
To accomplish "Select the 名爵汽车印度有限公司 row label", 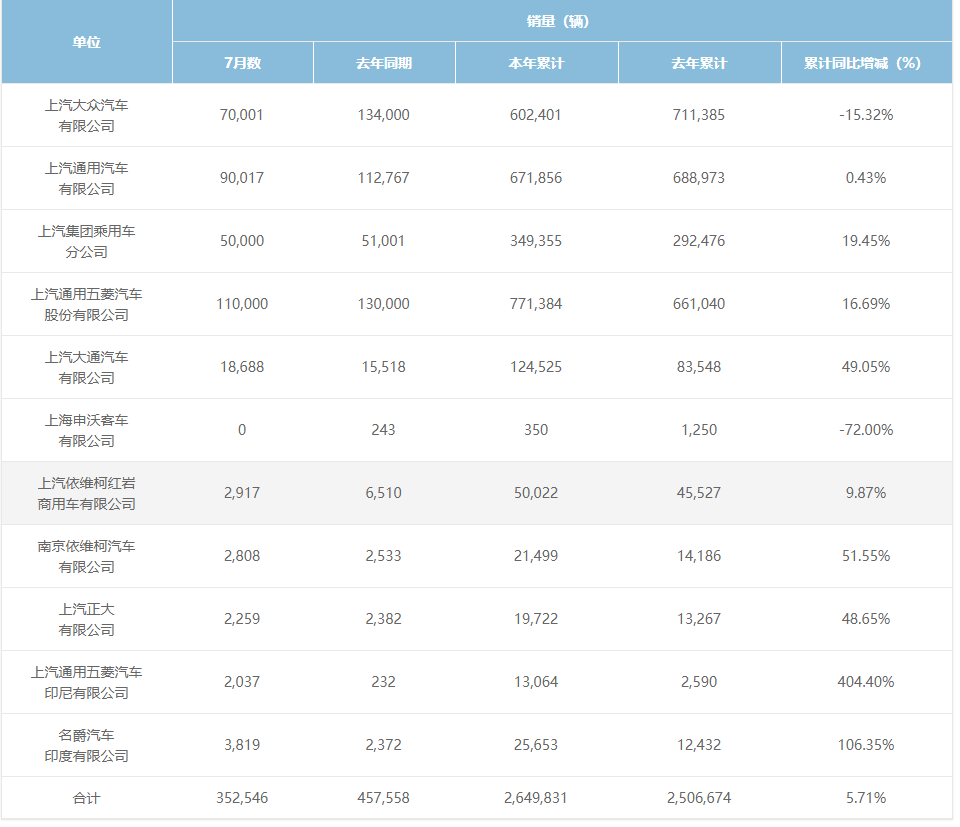I will pyautogui.click(x=86, y=746).
